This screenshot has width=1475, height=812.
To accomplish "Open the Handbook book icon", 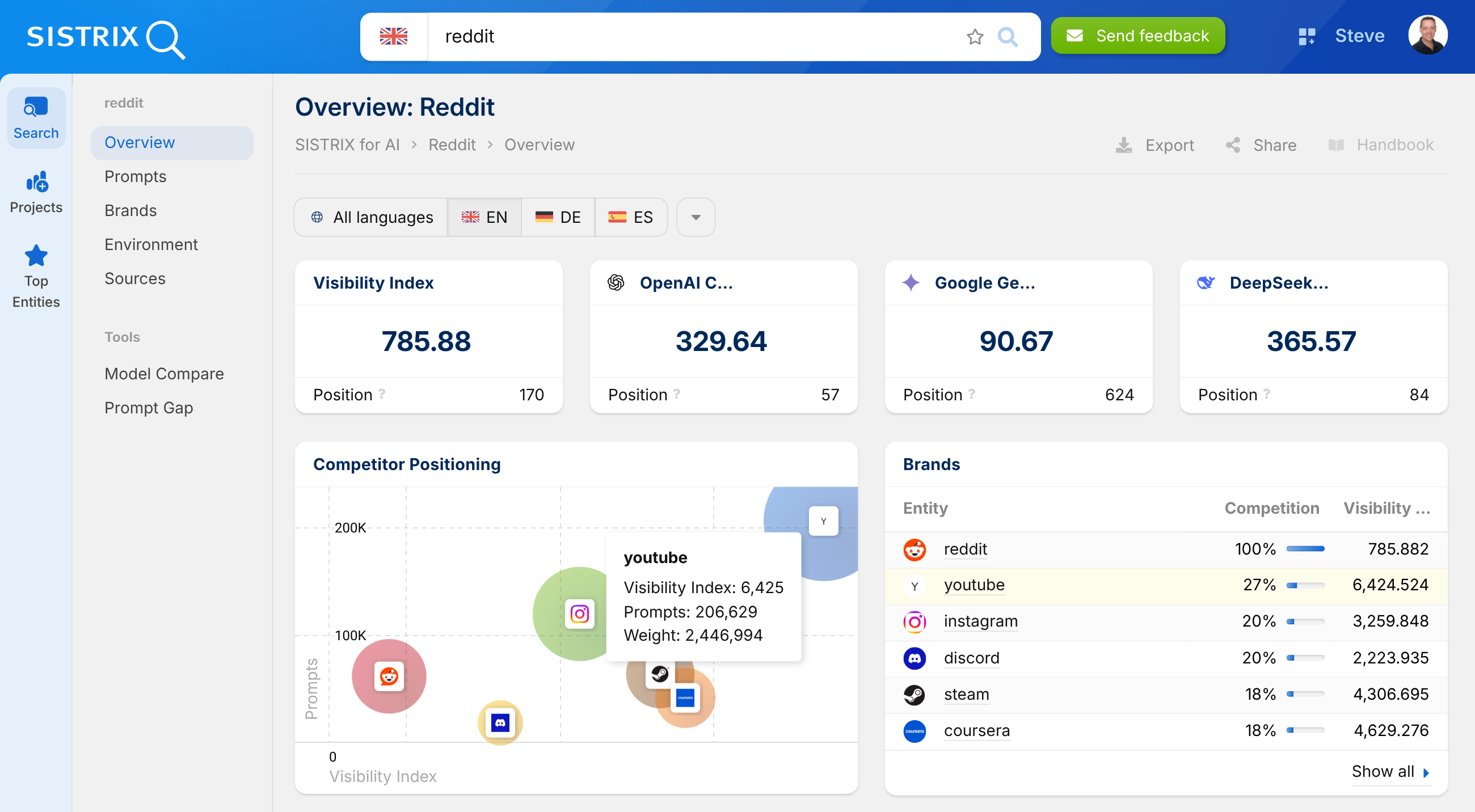I will pos(1336,145).
